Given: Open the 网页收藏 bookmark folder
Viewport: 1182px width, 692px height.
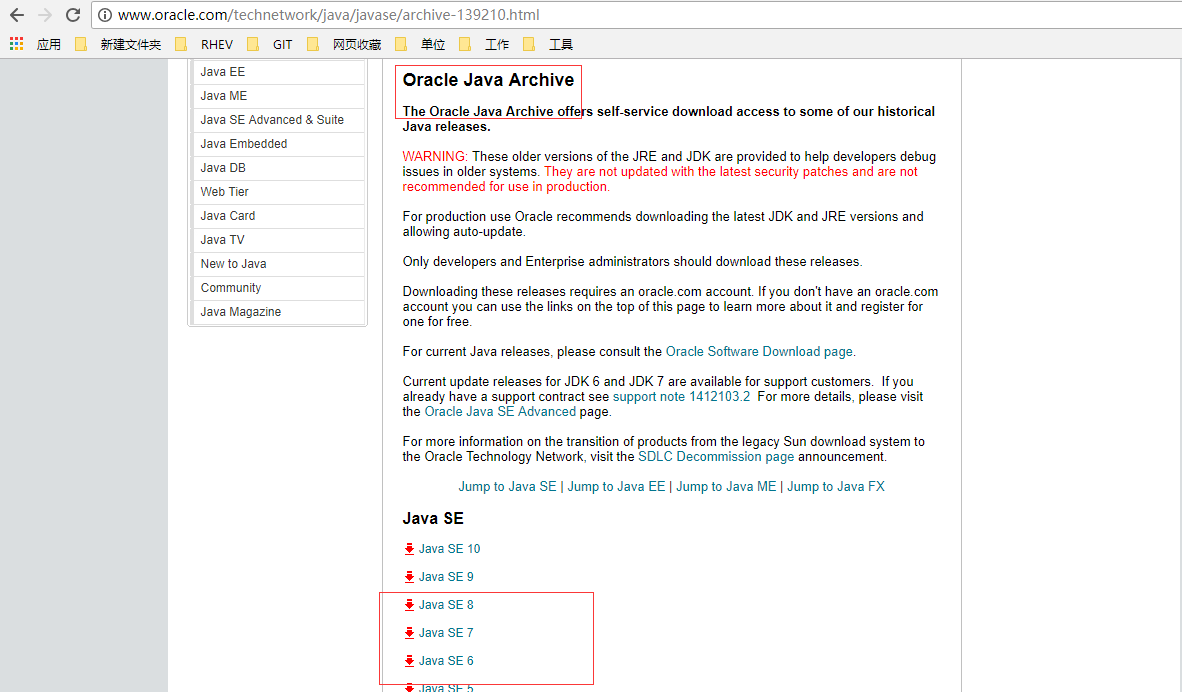Looking at the screenshot, I should pyautogui.click(x=344, y=44).
